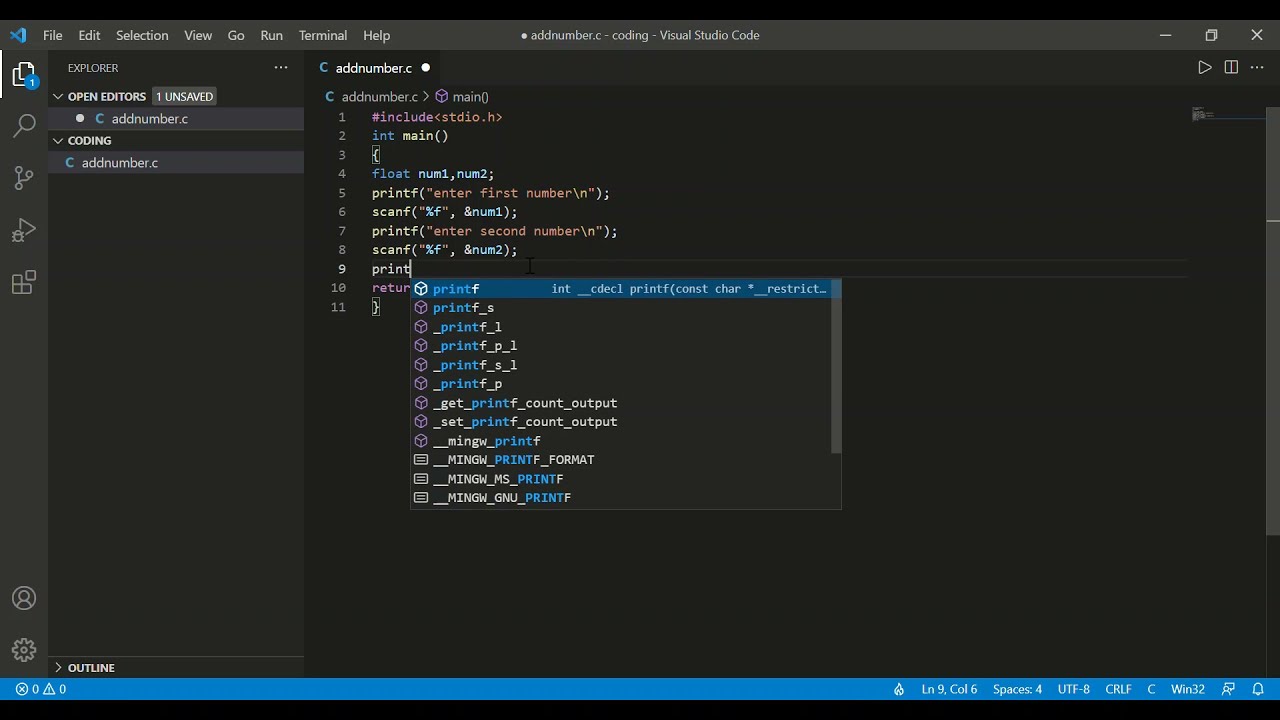Select addnumber.c in CODING folder
The image size is (1280, 720).
point(176,162)
